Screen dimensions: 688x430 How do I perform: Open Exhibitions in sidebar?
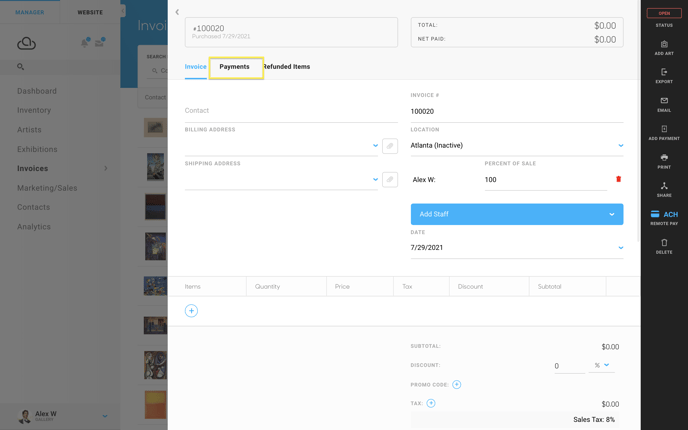(37, 149)
